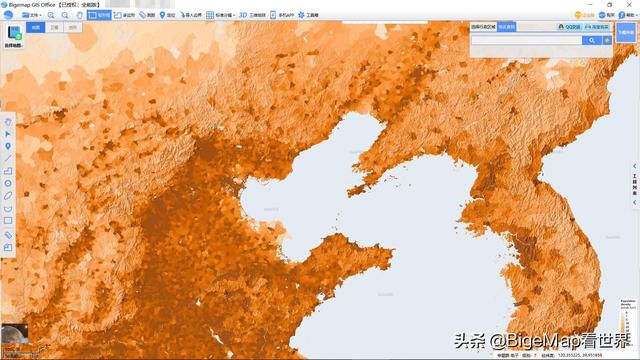640x360 pixels.
Task: Activate the pan hand tool in toolbar
Action: point(79,15)
